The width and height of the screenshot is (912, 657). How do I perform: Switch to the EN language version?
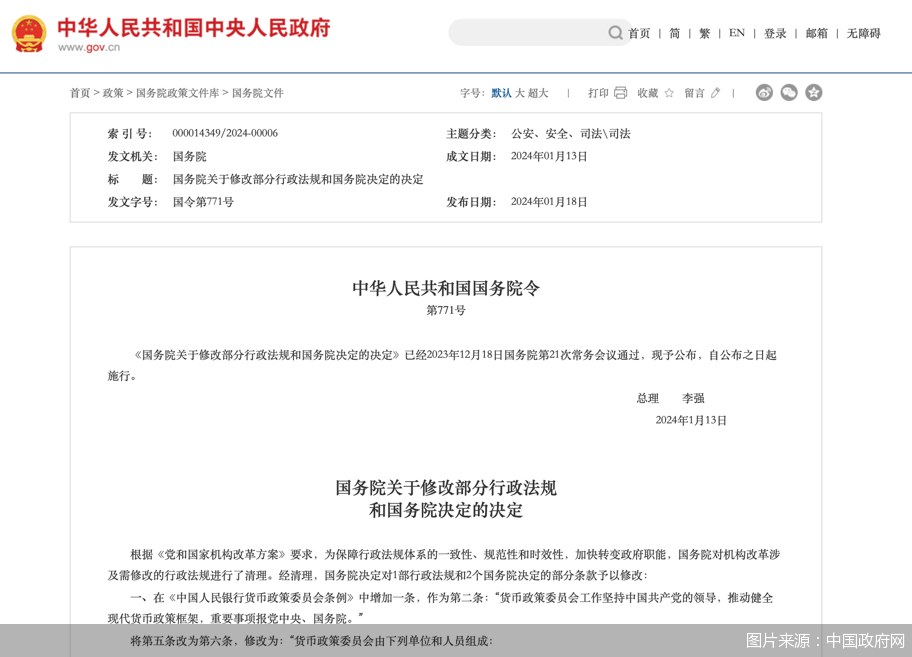736,33
